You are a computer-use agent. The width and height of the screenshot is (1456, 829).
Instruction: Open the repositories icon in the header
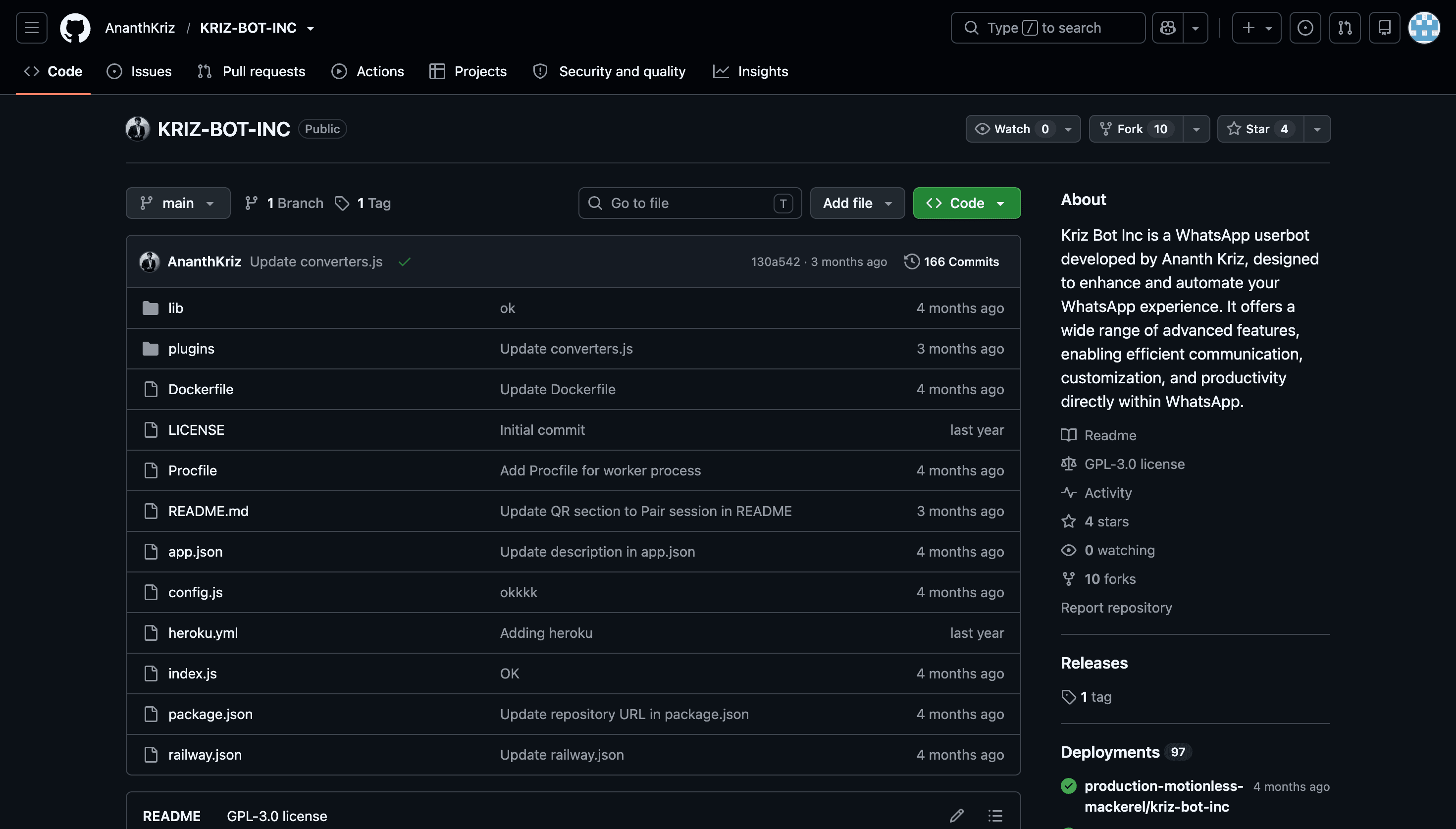pos(1384,28)
